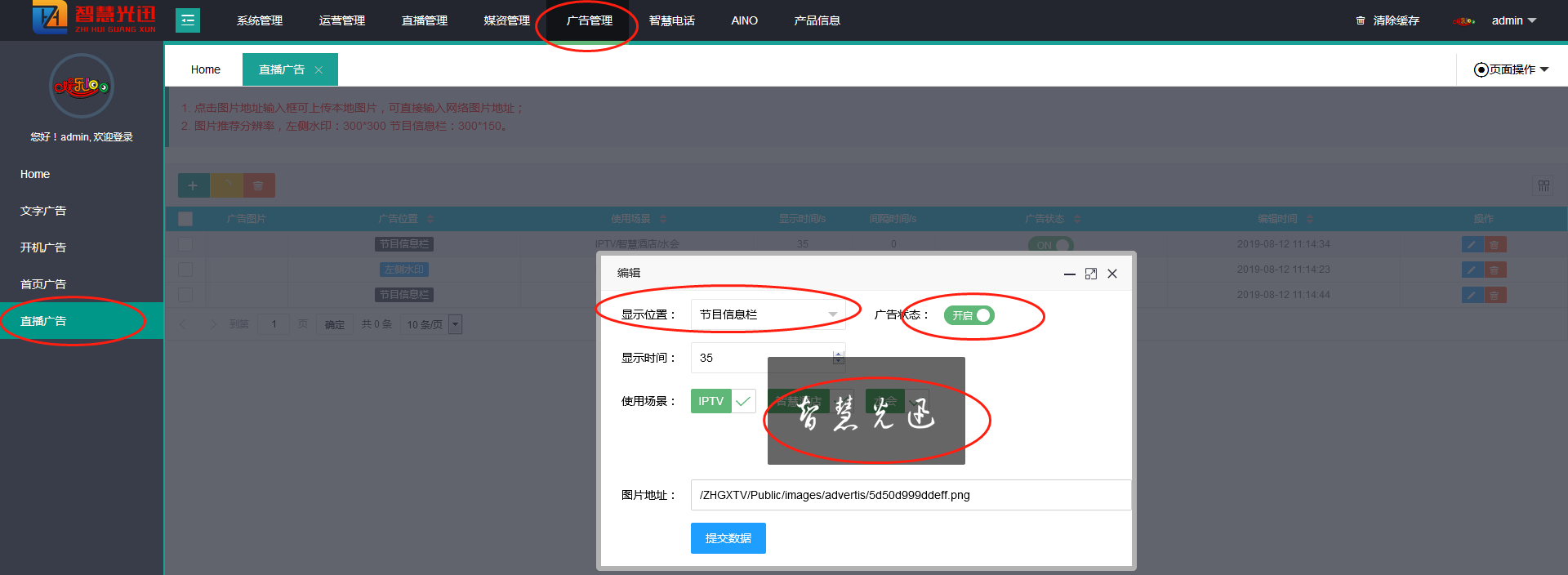
Task: Select 开机广告 in the sidebar
Action: coord(43,247)
